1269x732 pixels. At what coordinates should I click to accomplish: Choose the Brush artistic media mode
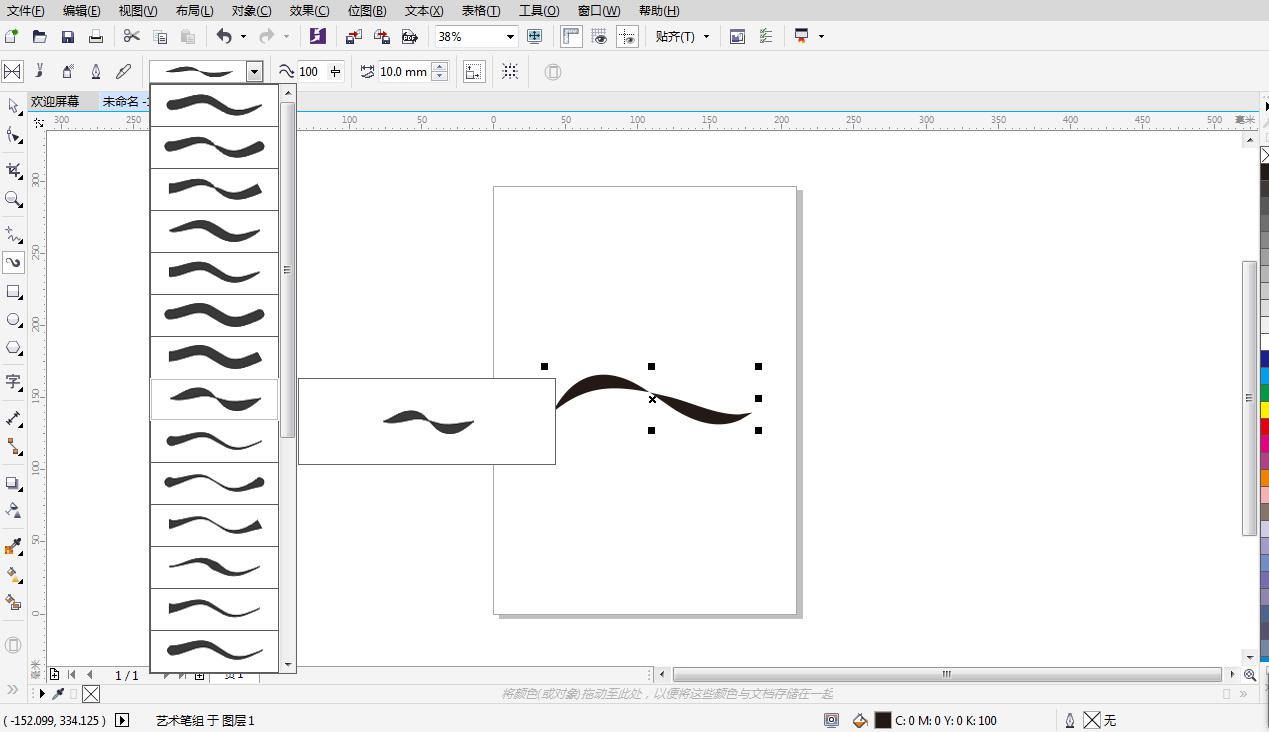tap(40, 71)
